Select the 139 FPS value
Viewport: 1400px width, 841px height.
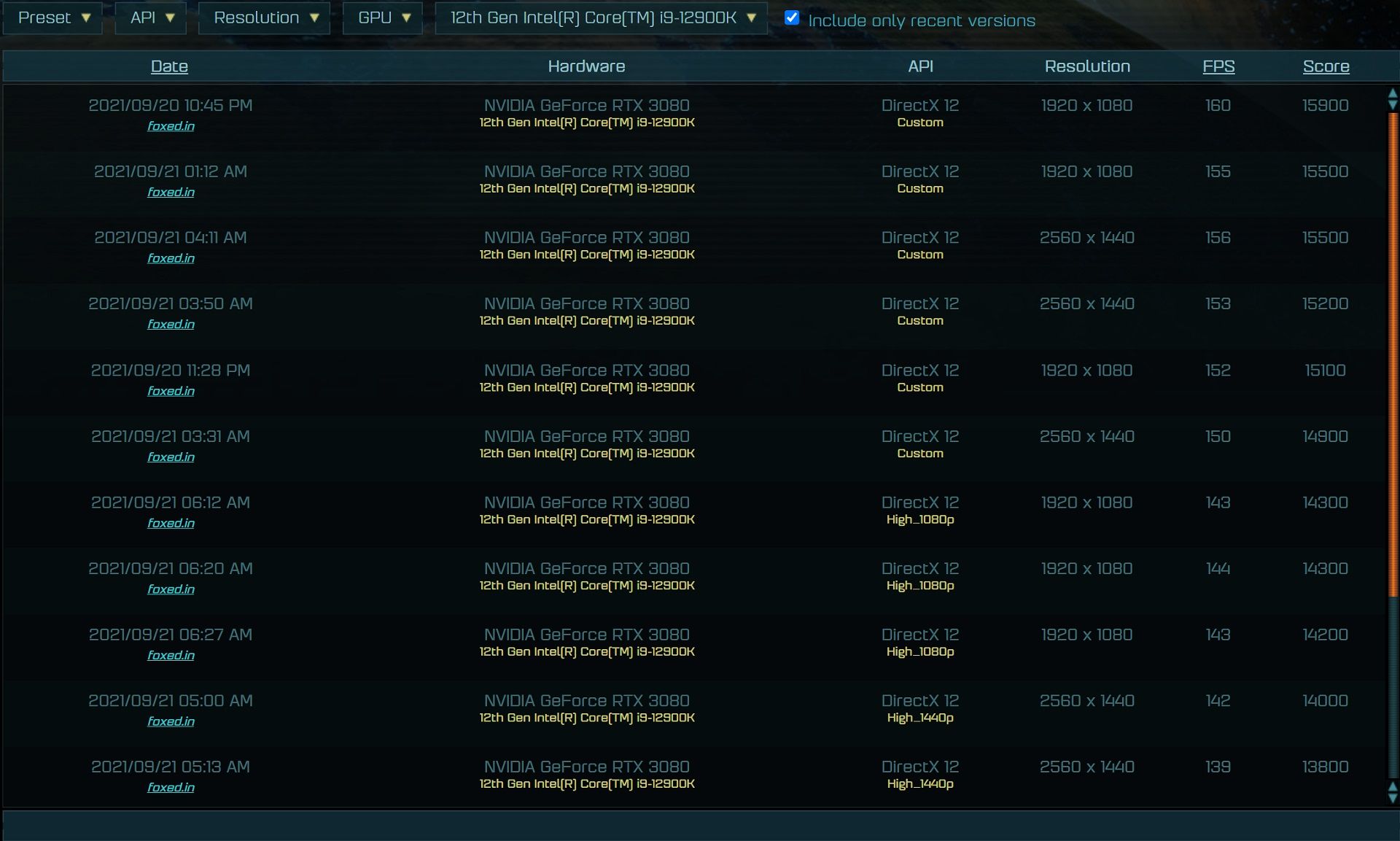click(1218, 767)
